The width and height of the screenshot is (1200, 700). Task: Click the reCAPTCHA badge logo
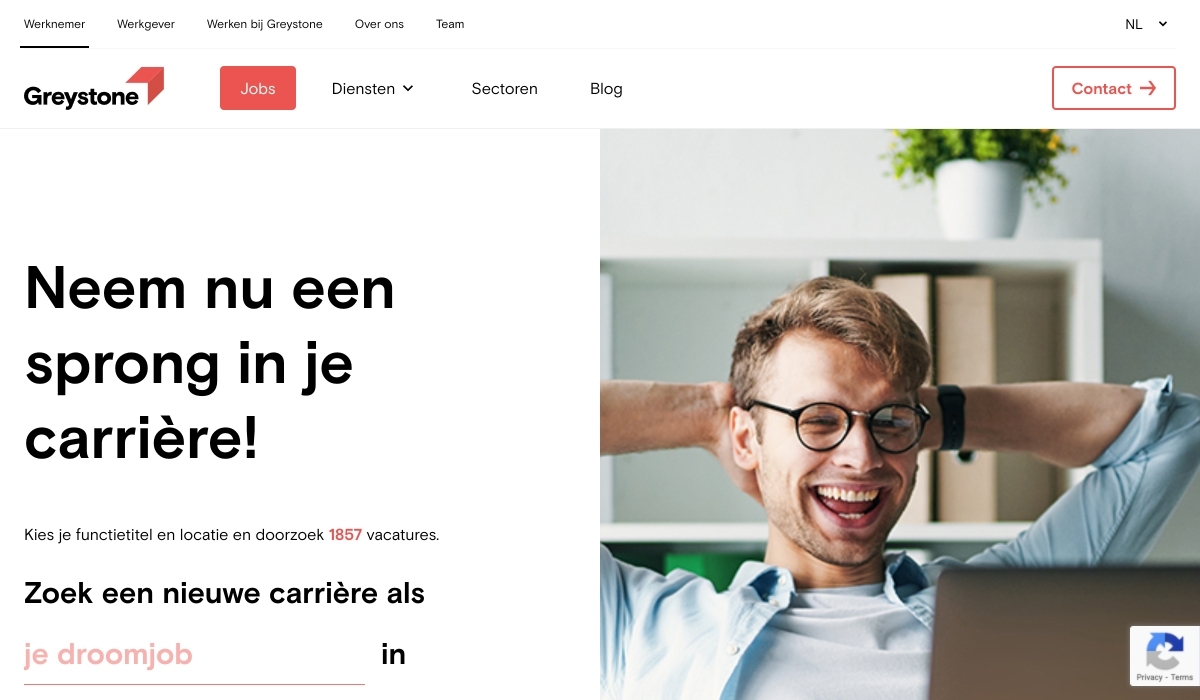(1165, 653)
